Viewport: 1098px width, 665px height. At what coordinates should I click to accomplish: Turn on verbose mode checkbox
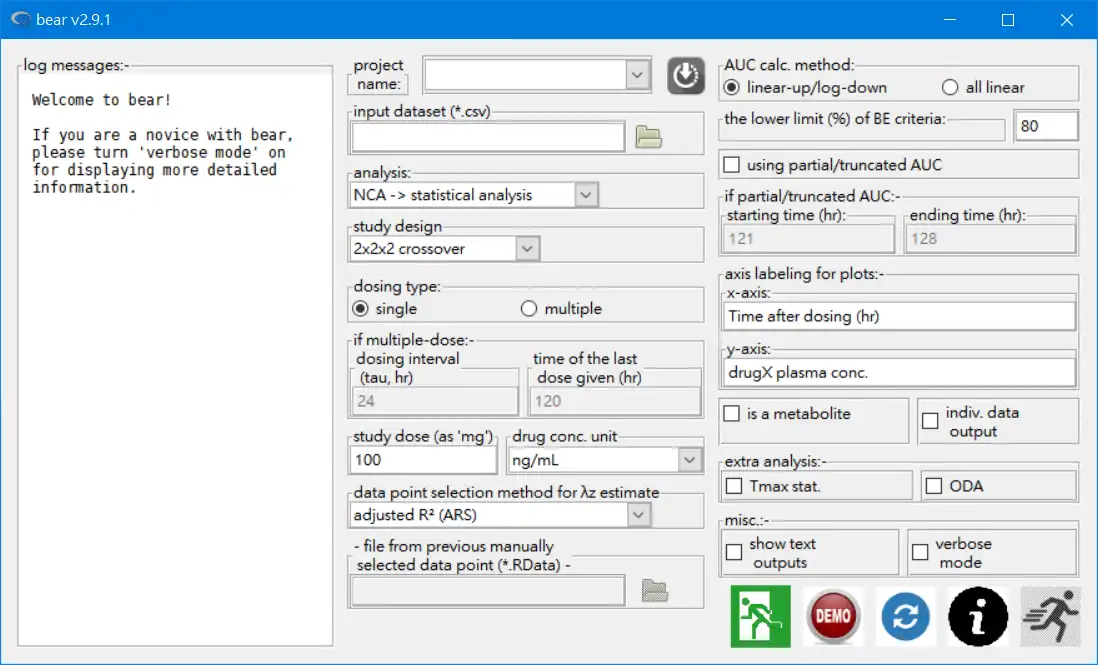click(920, 552)
